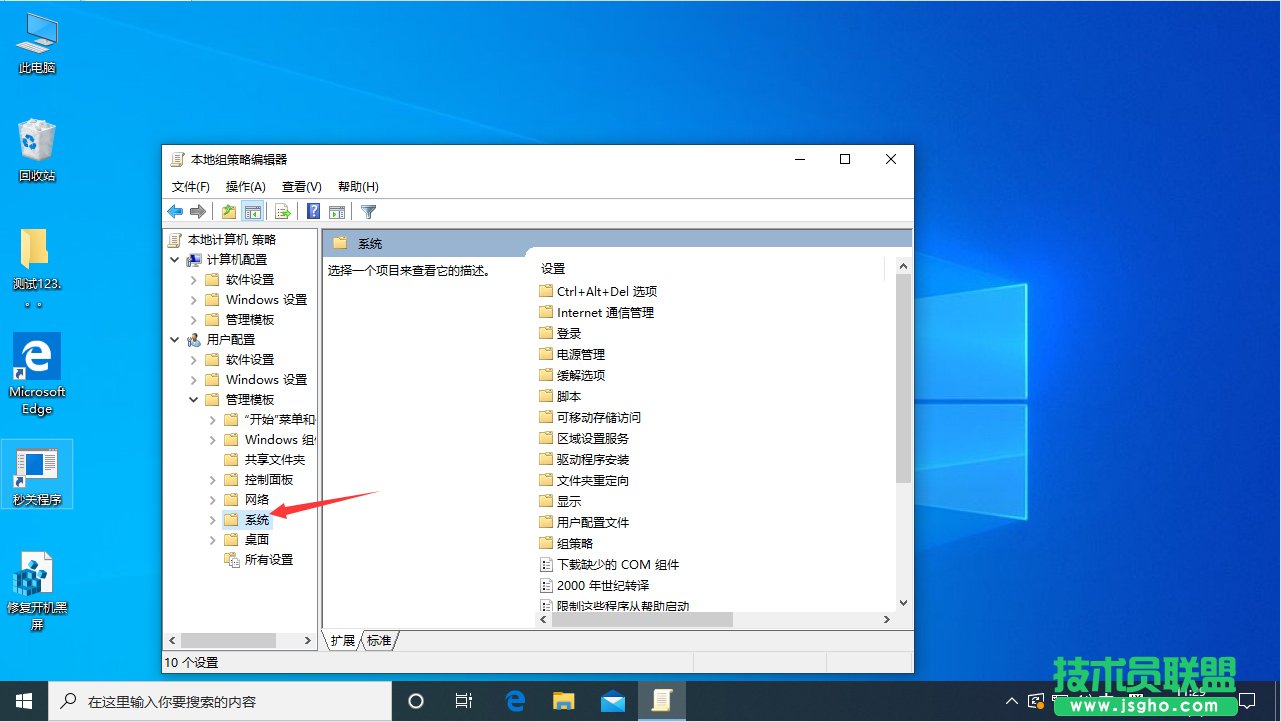Click the vertical scrollbar down arrow
1281x722 pixels.
903,602
